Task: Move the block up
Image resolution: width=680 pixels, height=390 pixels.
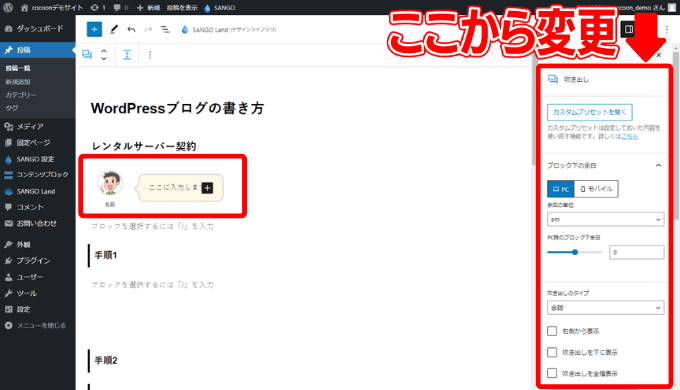Action: coord(104,51)
